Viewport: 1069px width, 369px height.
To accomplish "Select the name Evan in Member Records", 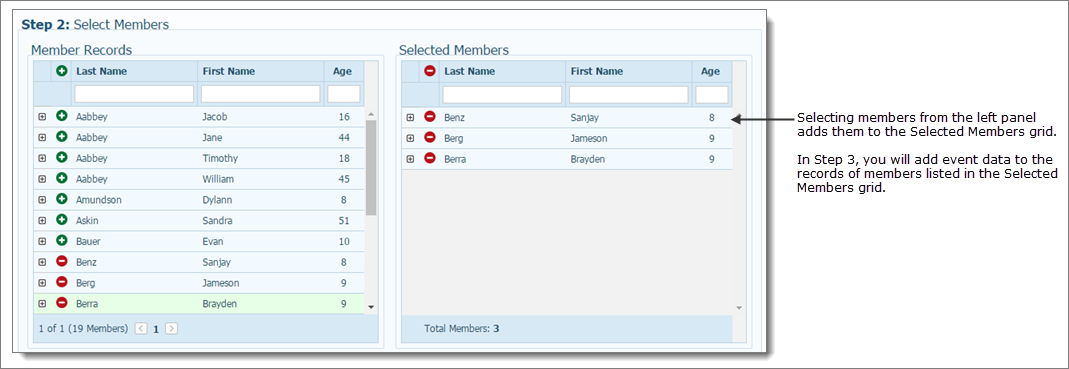I will pos(213,241).
